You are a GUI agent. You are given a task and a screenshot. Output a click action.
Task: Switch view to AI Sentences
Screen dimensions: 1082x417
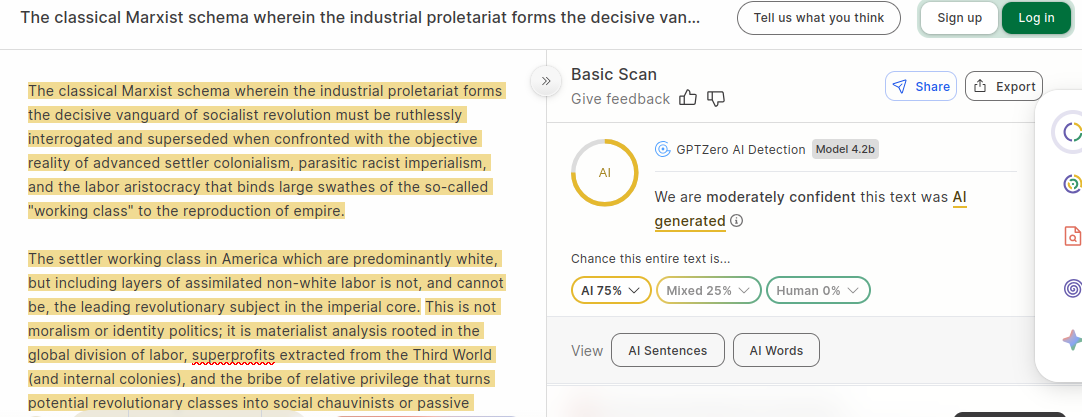tap(667, 351)
